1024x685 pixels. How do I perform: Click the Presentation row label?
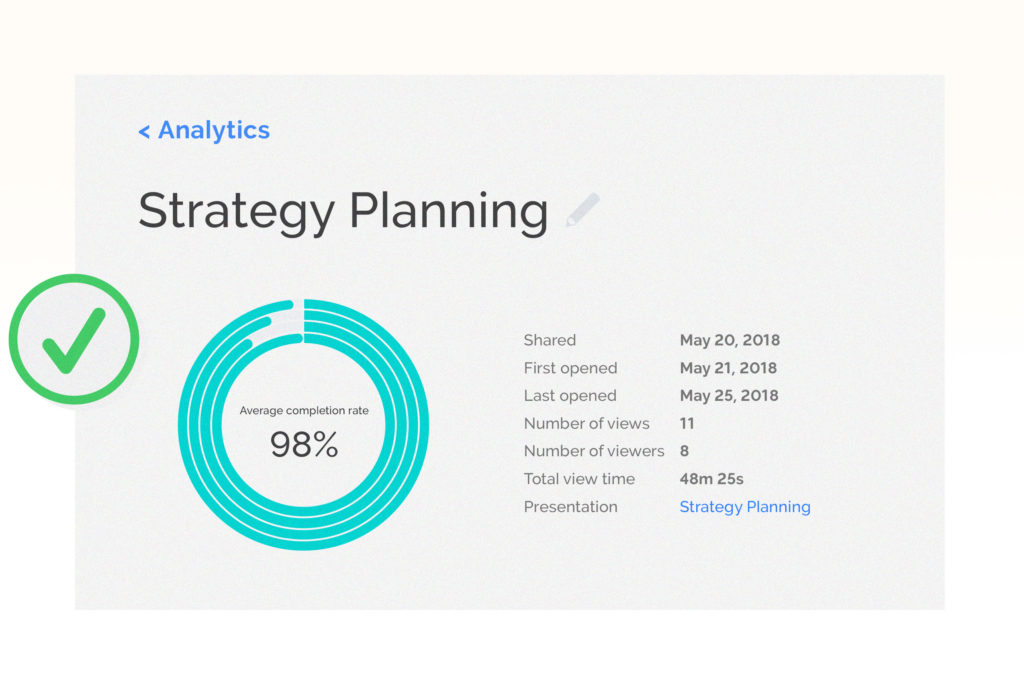[570, 507]
